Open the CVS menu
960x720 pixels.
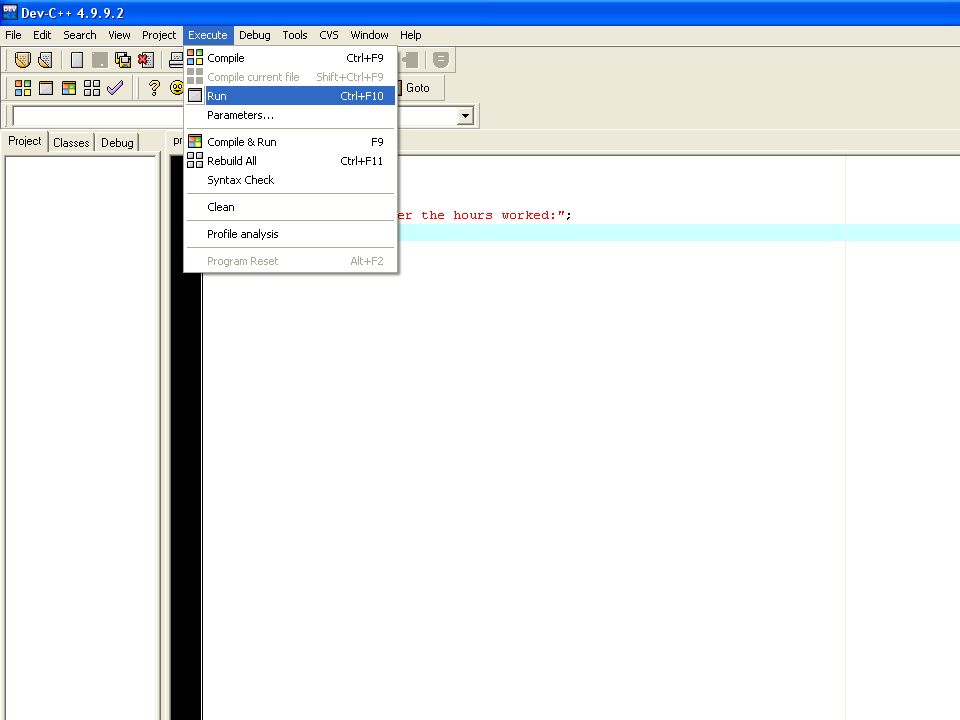tap(329, 35)
